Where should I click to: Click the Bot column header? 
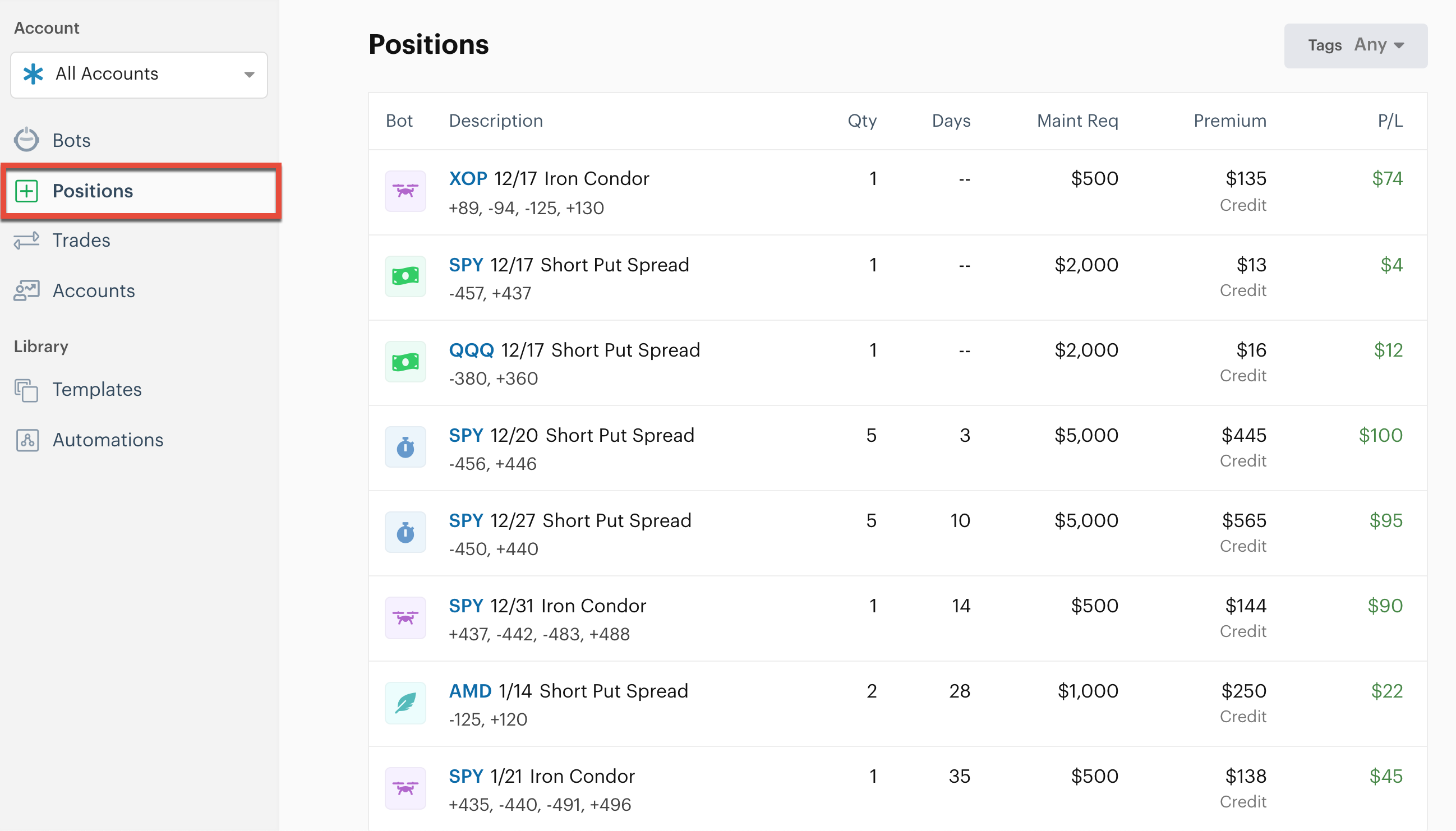[399, 121]
